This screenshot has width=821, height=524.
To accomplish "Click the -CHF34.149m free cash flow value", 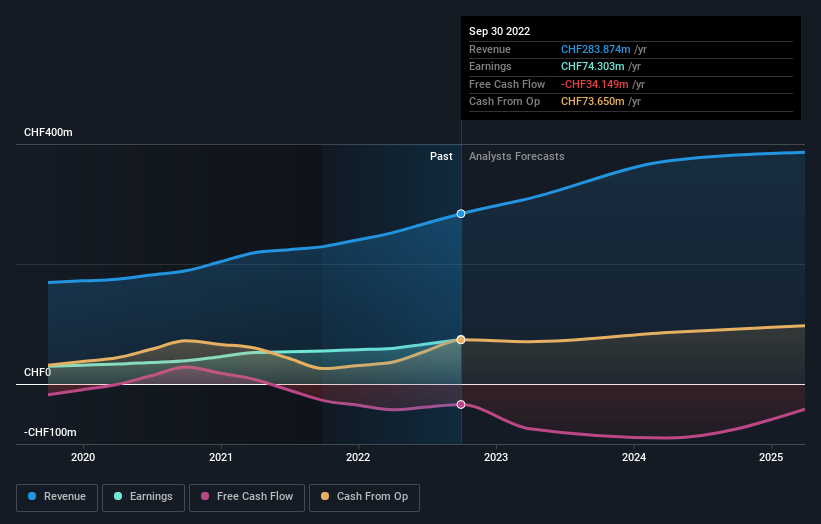I will click(595, 84).
